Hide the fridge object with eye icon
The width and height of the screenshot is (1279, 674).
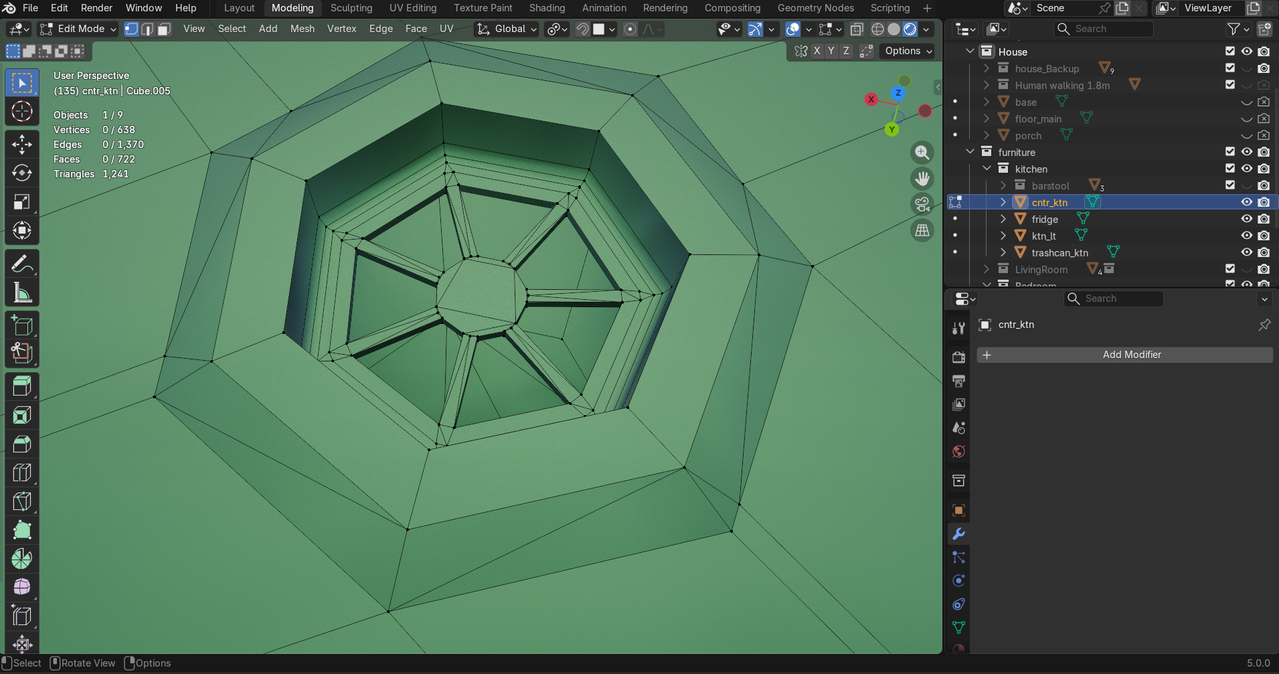click(1246, 219)
